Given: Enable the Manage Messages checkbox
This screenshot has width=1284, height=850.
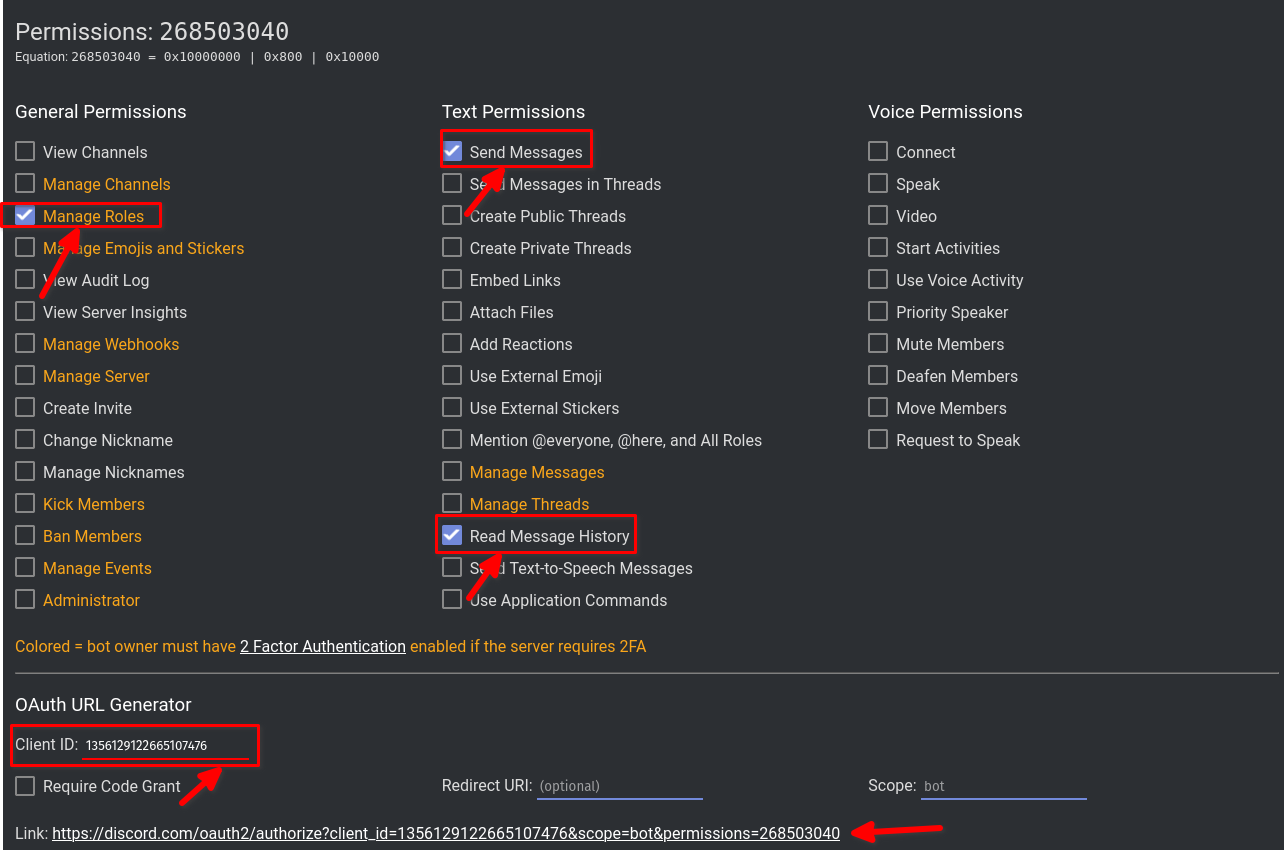Looking at the screenshot, I should (x=452, y=471).
